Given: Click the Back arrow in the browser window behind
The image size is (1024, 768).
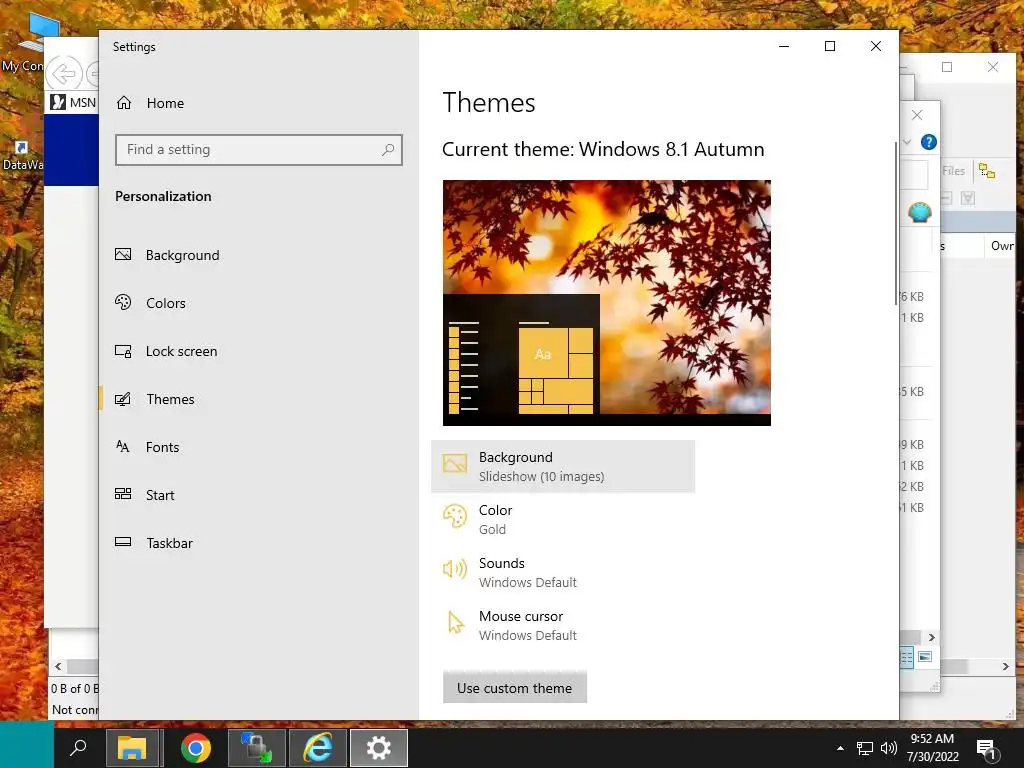Looking at the screenshot, I should pyautogui.click(x=63, y=73).
